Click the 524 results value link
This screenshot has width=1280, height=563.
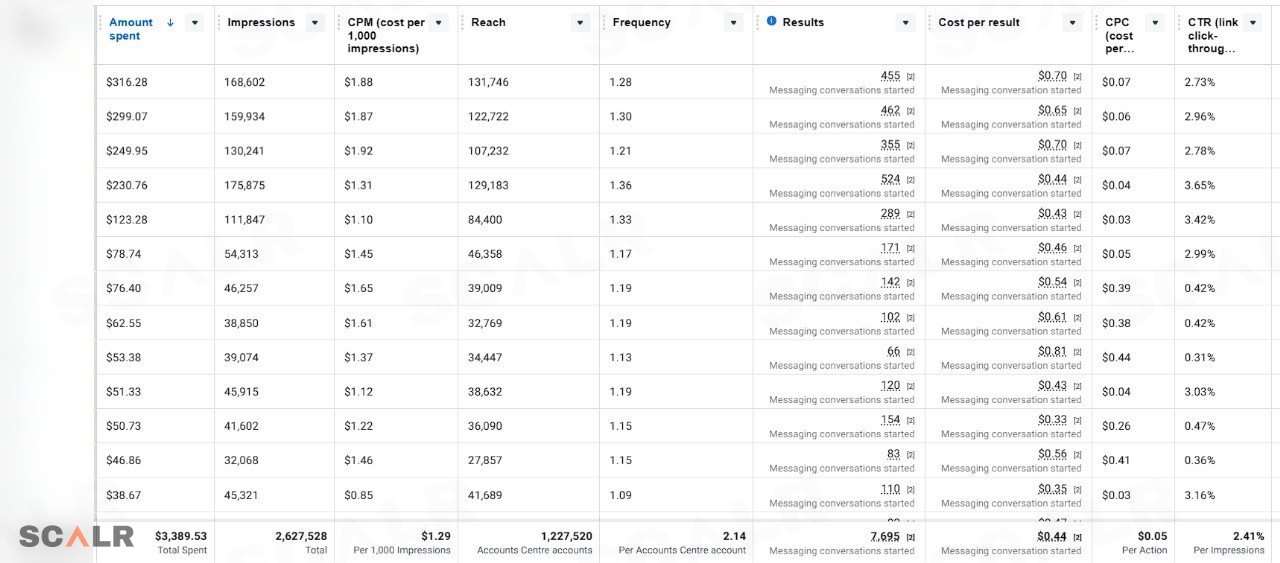pyautogui.click(x=890, y=179)
